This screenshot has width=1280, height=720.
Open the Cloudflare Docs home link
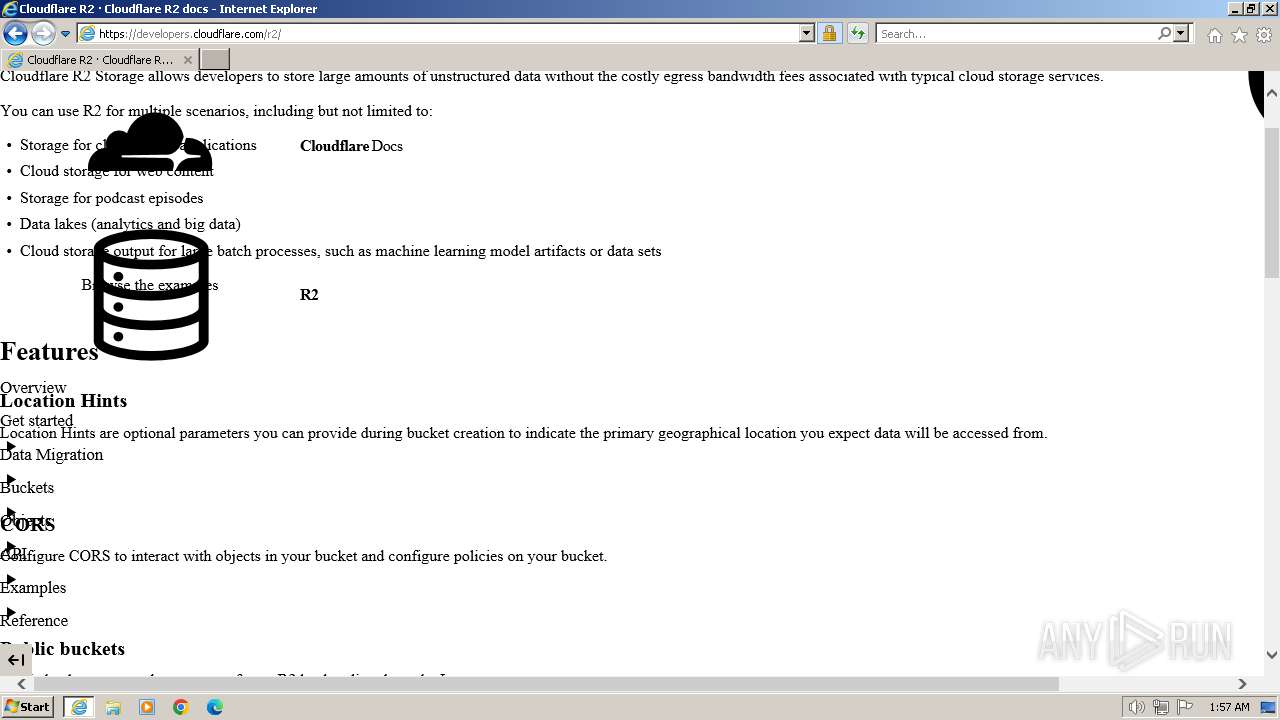pyautogui.click(x=351, y=146)
